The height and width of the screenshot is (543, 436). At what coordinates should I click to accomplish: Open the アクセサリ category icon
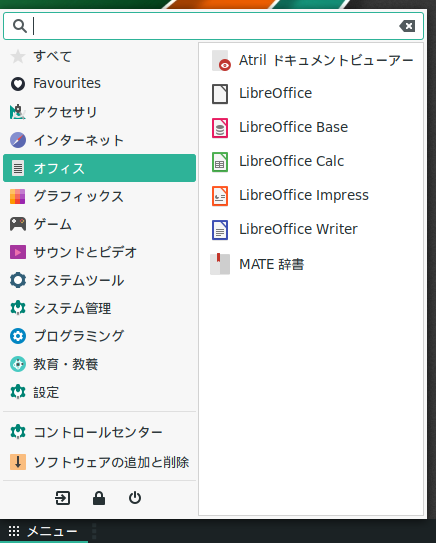[18, 112]
